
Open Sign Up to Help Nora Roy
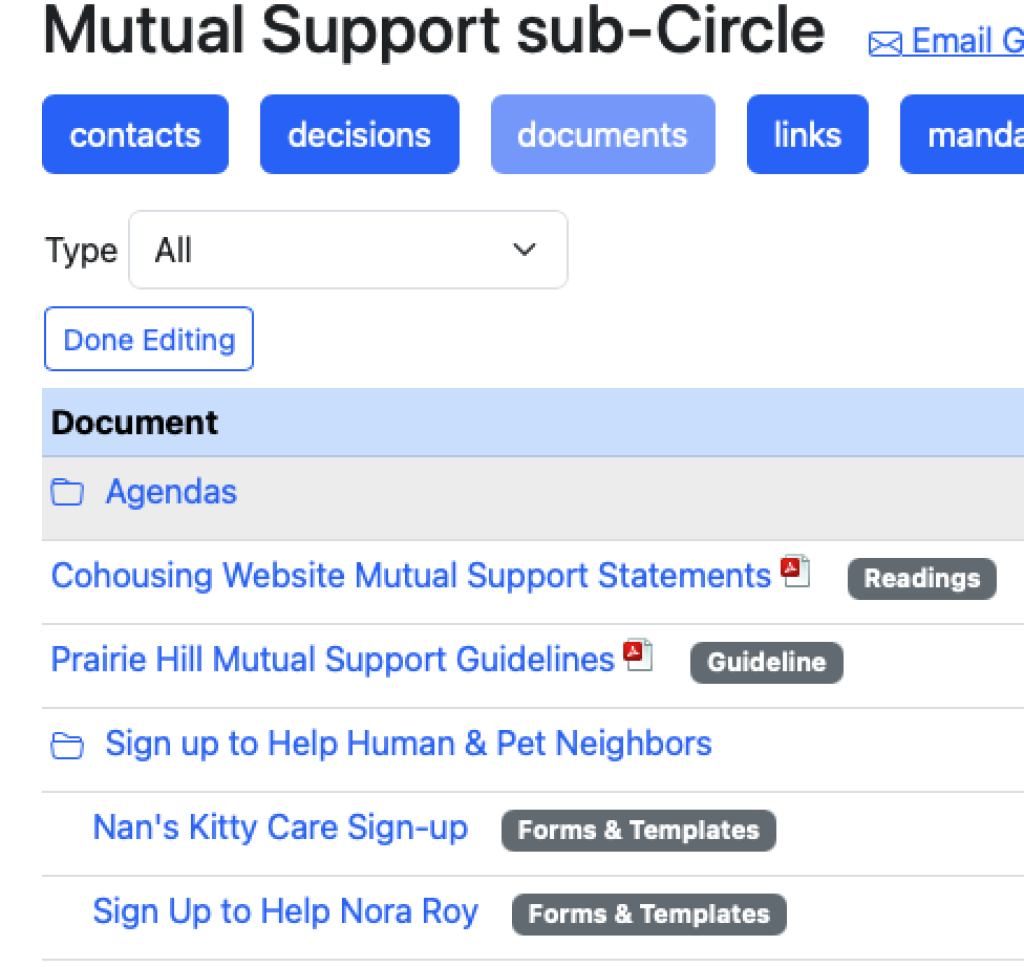point(285,912)
